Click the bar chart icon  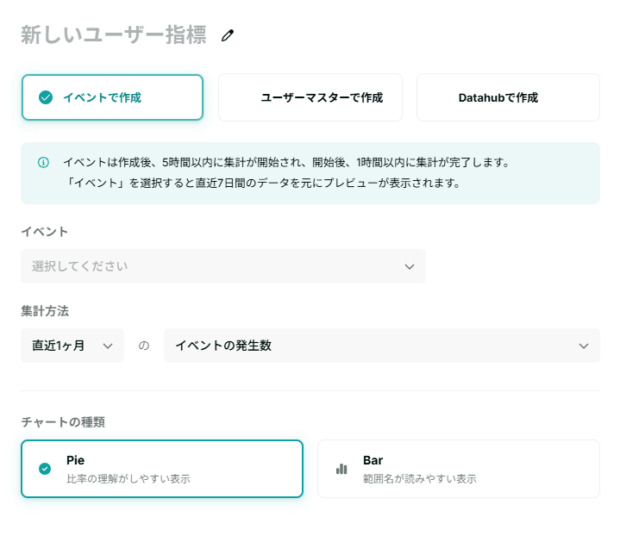tap(342, 468)
